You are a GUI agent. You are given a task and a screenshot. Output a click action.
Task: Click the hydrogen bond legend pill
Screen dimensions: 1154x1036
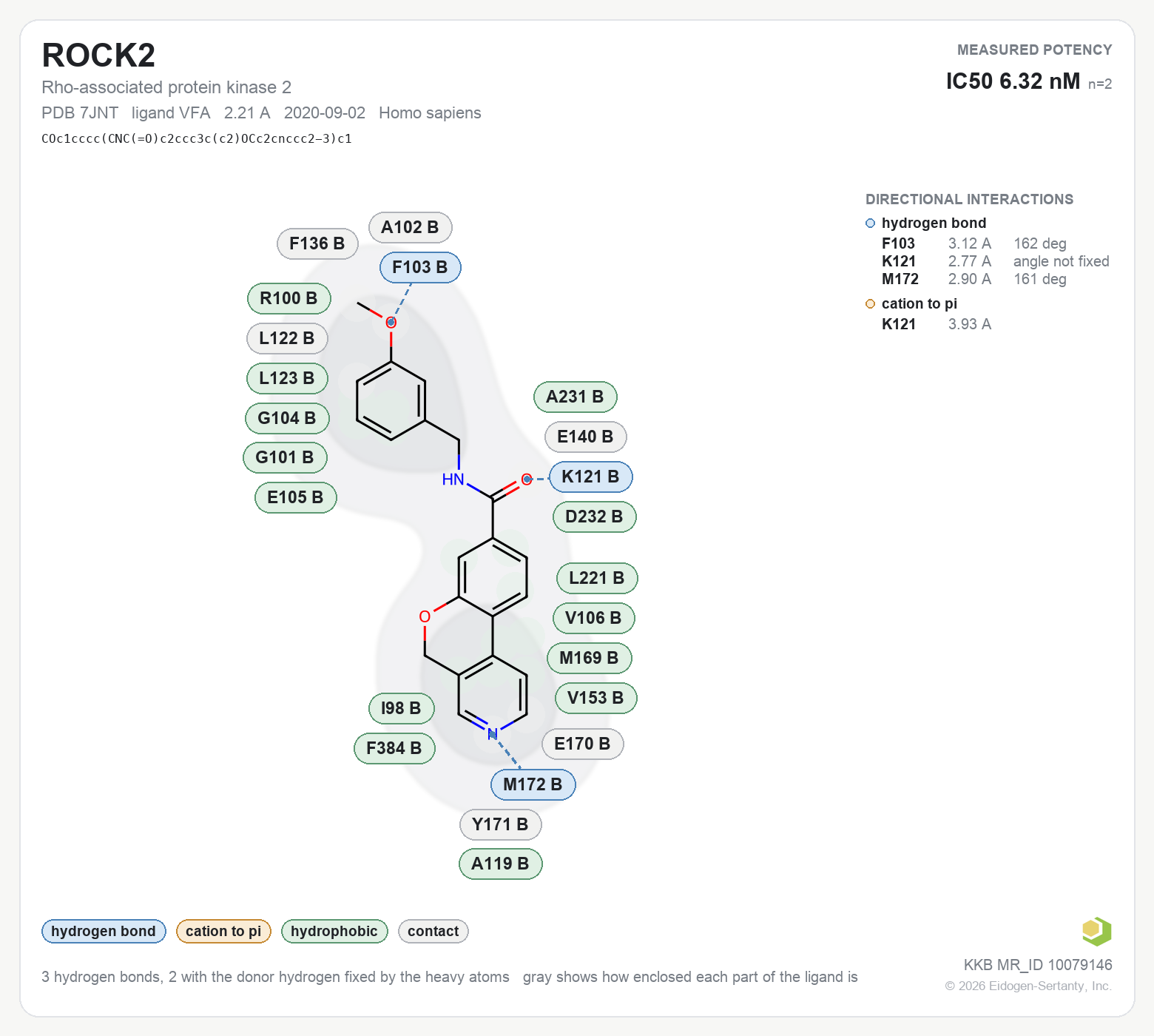(104, 931)
